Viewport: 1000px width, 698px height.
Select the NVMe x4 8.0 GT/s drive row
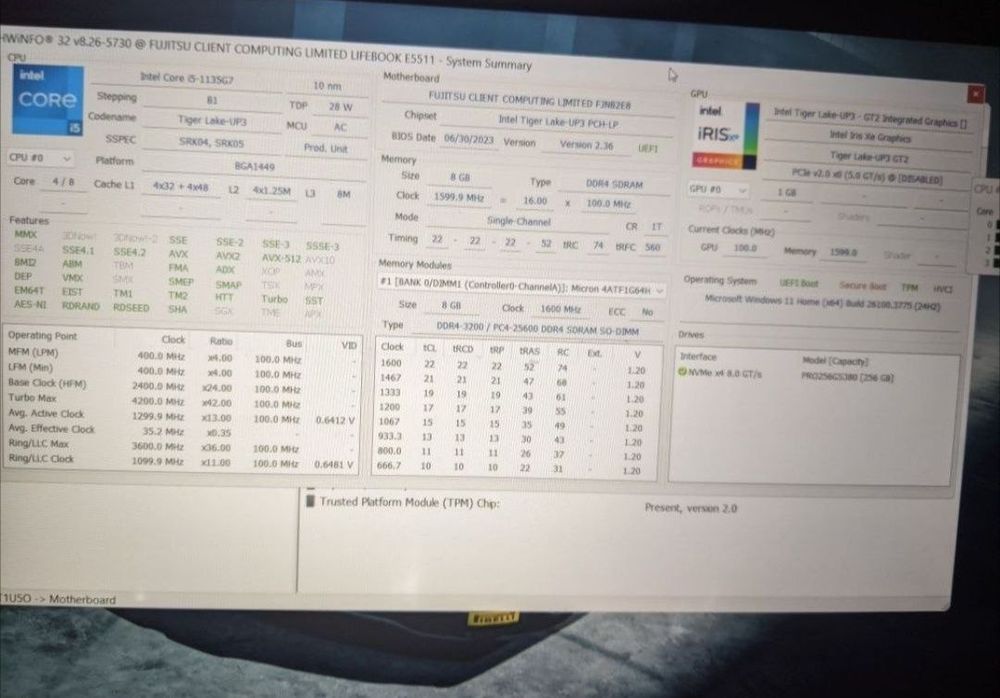[816, 375]
